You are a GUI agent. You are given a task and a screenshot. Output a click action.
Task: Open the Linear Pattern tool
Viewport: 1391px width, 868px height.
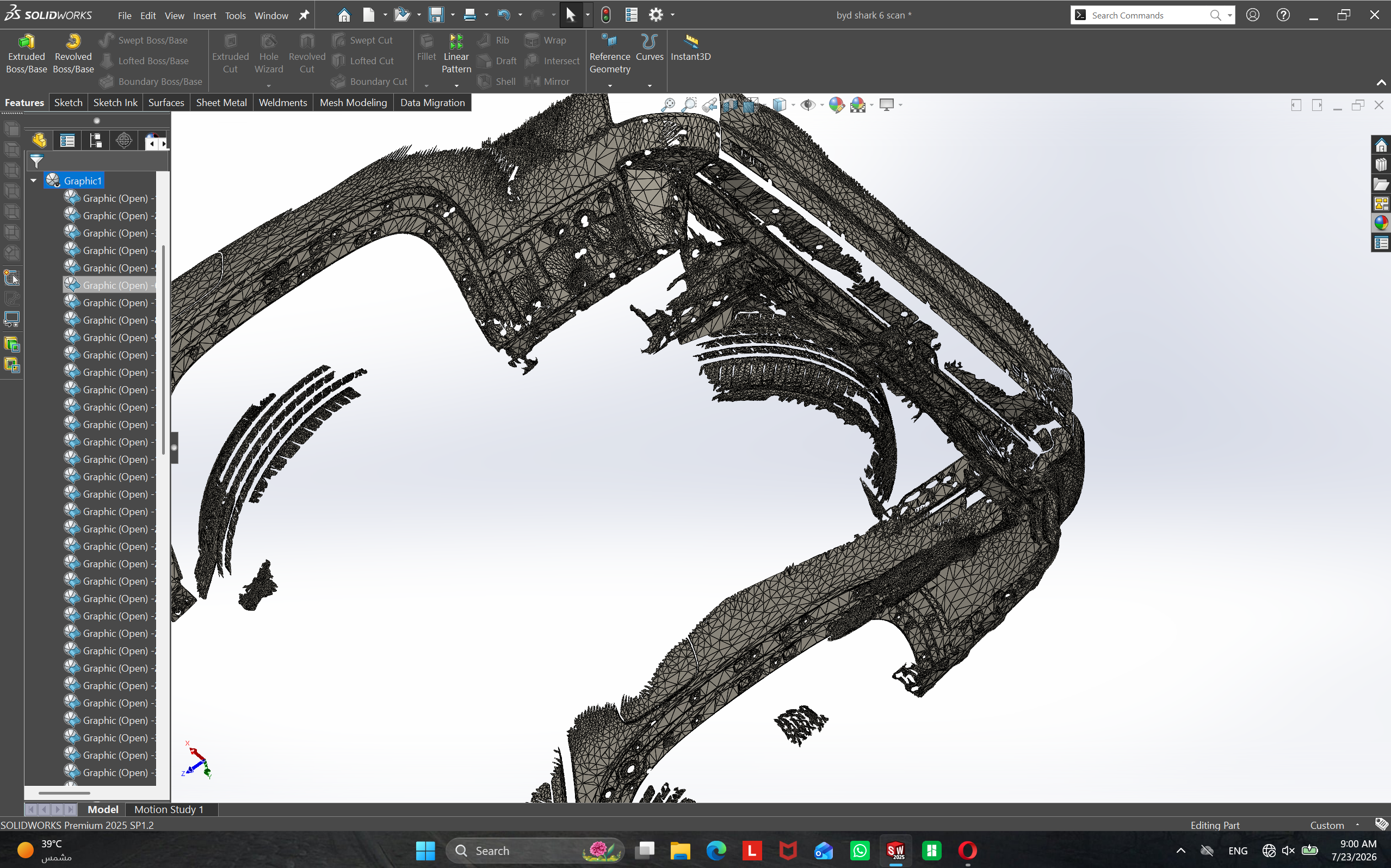[x=456, y=54]
